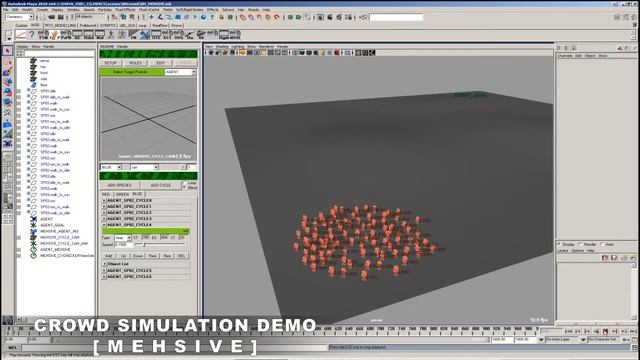The width and height of the screenshot is (640, 360).
Task: Toggle Snap to Grids on status line
Action: pyautogui.click(x=243, y=17)
